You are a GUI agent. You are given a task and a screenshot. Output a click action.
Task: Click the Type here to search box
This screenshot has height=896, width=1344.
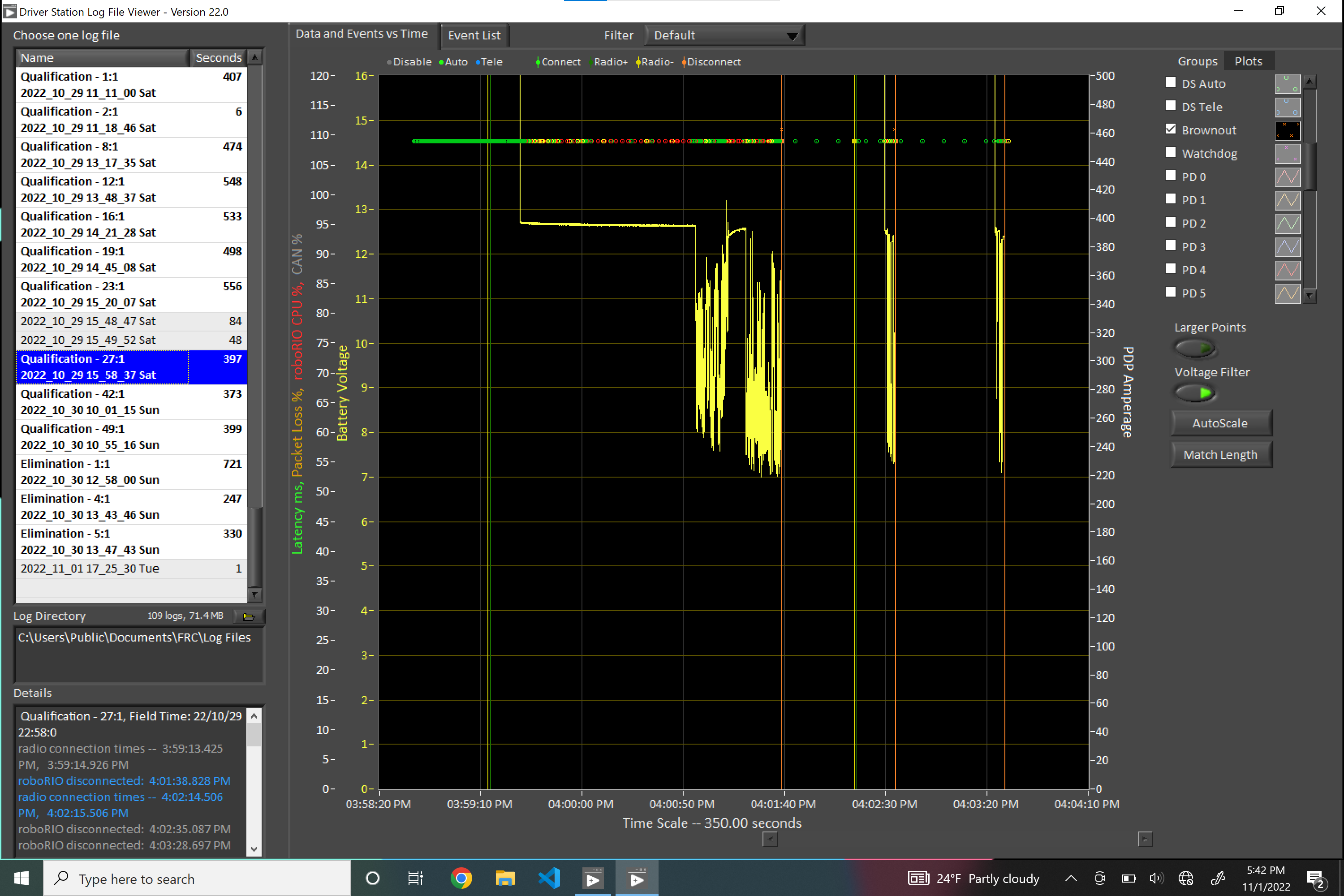(x=198, y=879)
